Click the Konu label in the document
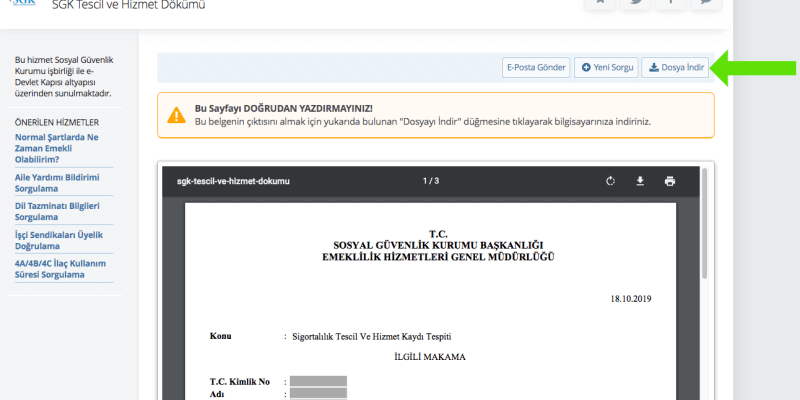The width and height of the screenshot is (800, 400). (x=220, y=336)
